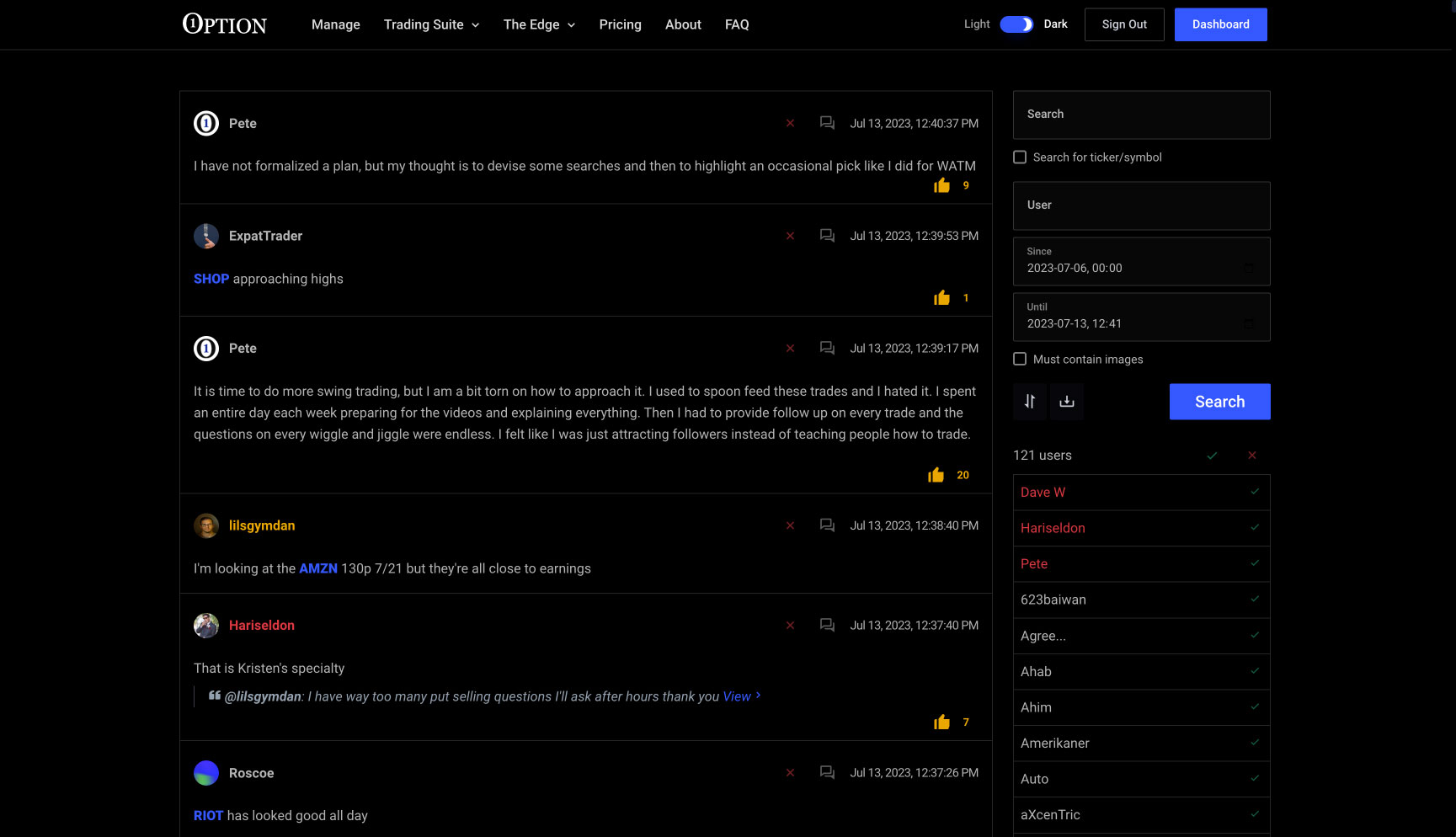The image size is (1456, 837).
Task: Open the calendar picker for the Until field
Action: pos(1250,323)
